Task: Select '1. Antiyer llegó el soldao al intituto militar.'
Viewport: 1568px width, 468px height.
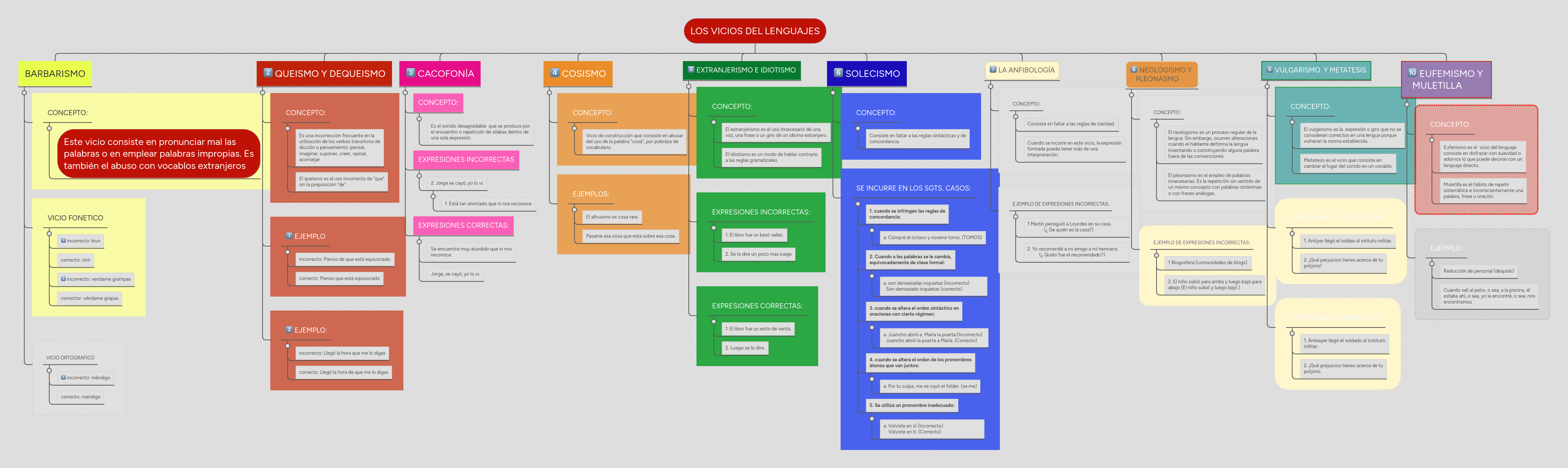Action: [1348, 241]
